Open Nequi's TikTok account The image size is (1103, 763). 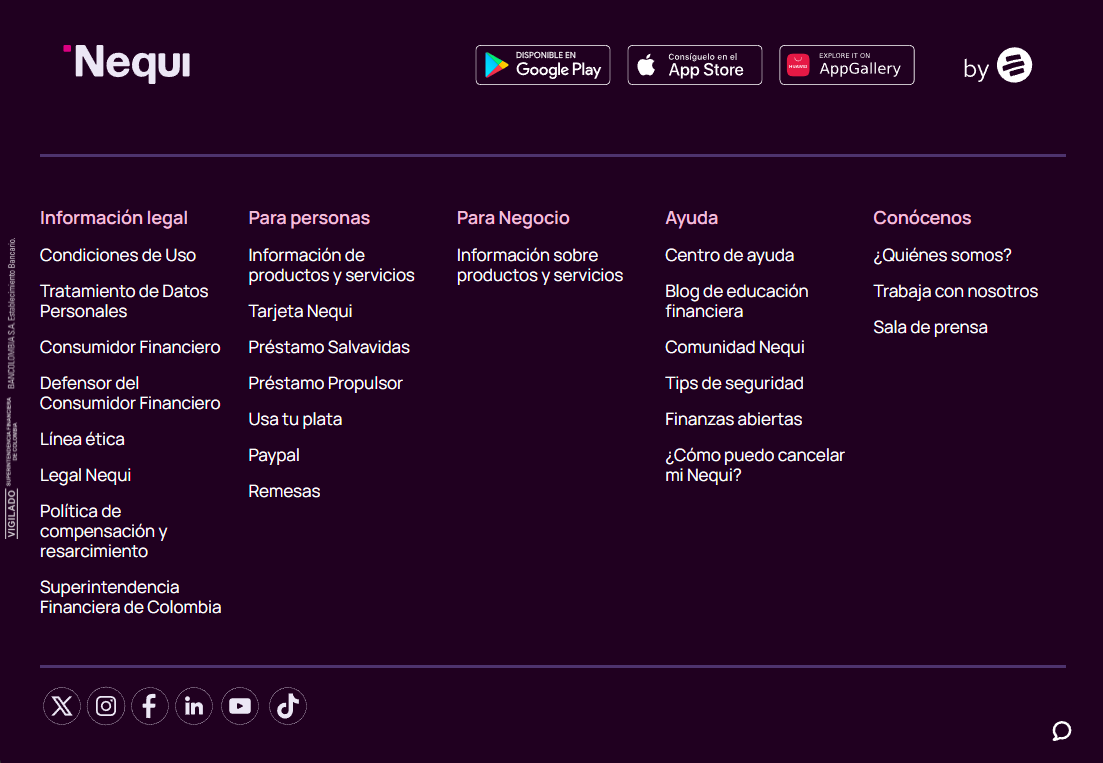pyautogui.click(x=288, y=706)
